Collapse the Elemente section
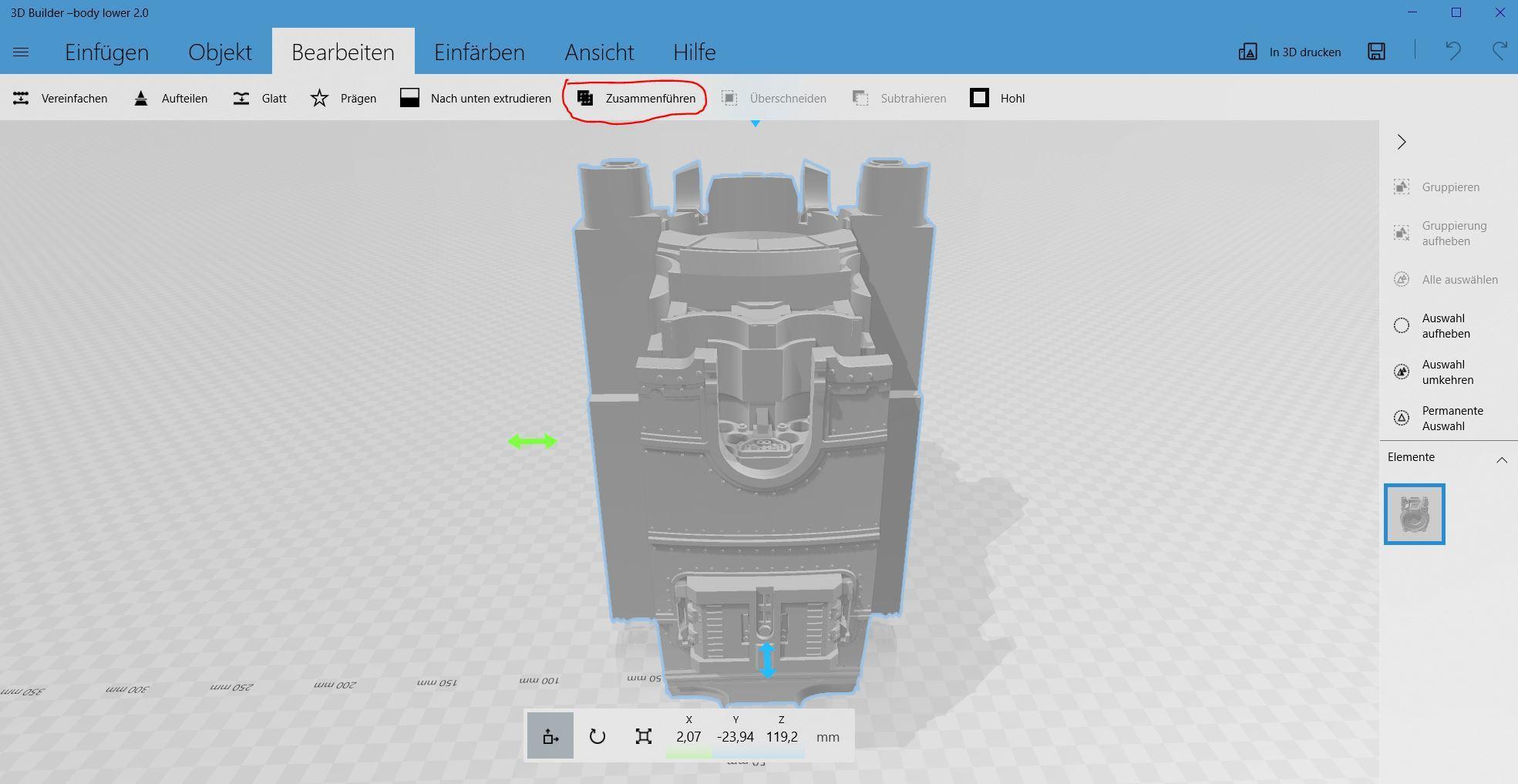This screenshot has width=1518, height=784. click(1501, 459)
